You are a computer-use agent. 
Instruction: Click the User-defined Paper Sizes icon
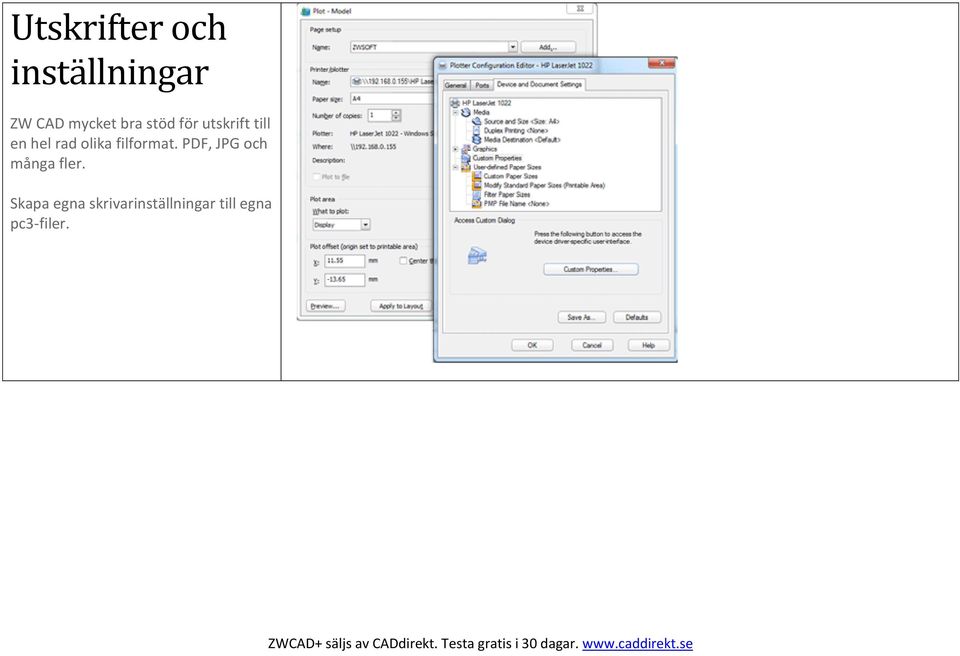(466, 167)
